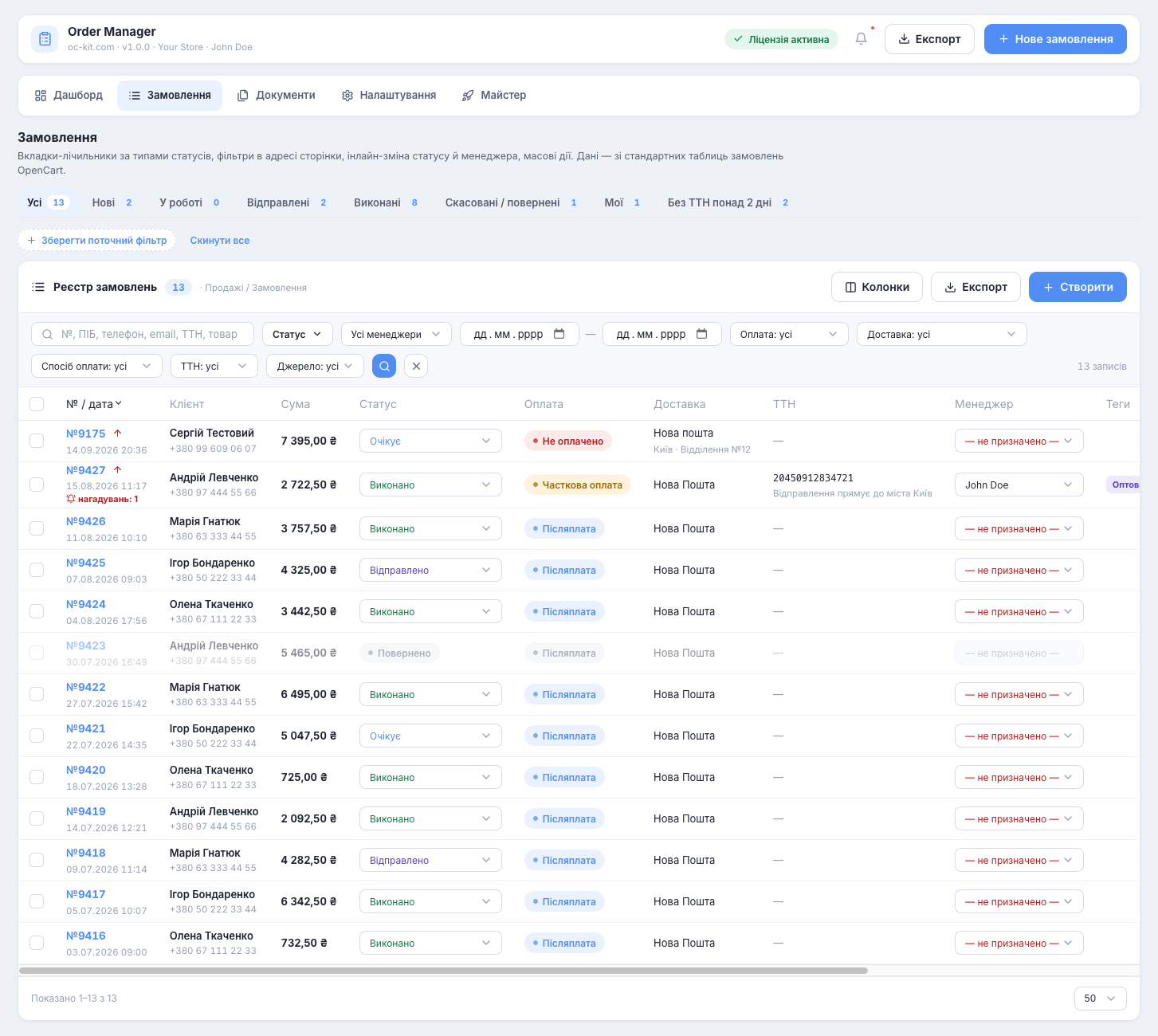
Task: Open the page size dropdown showing 50
Action: coord(1100,999)
